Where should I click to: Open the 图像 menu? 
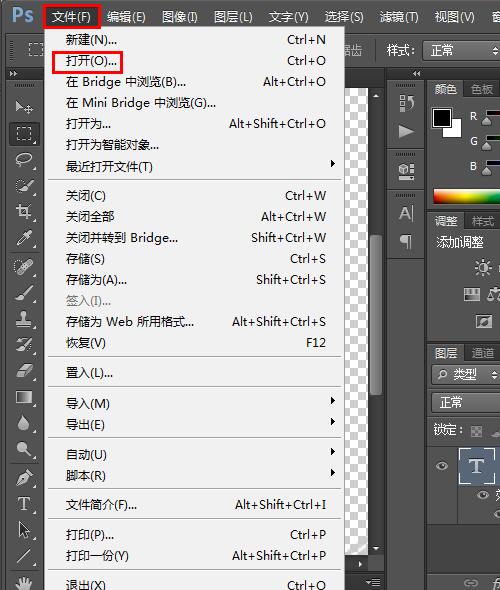pos(179,17)
